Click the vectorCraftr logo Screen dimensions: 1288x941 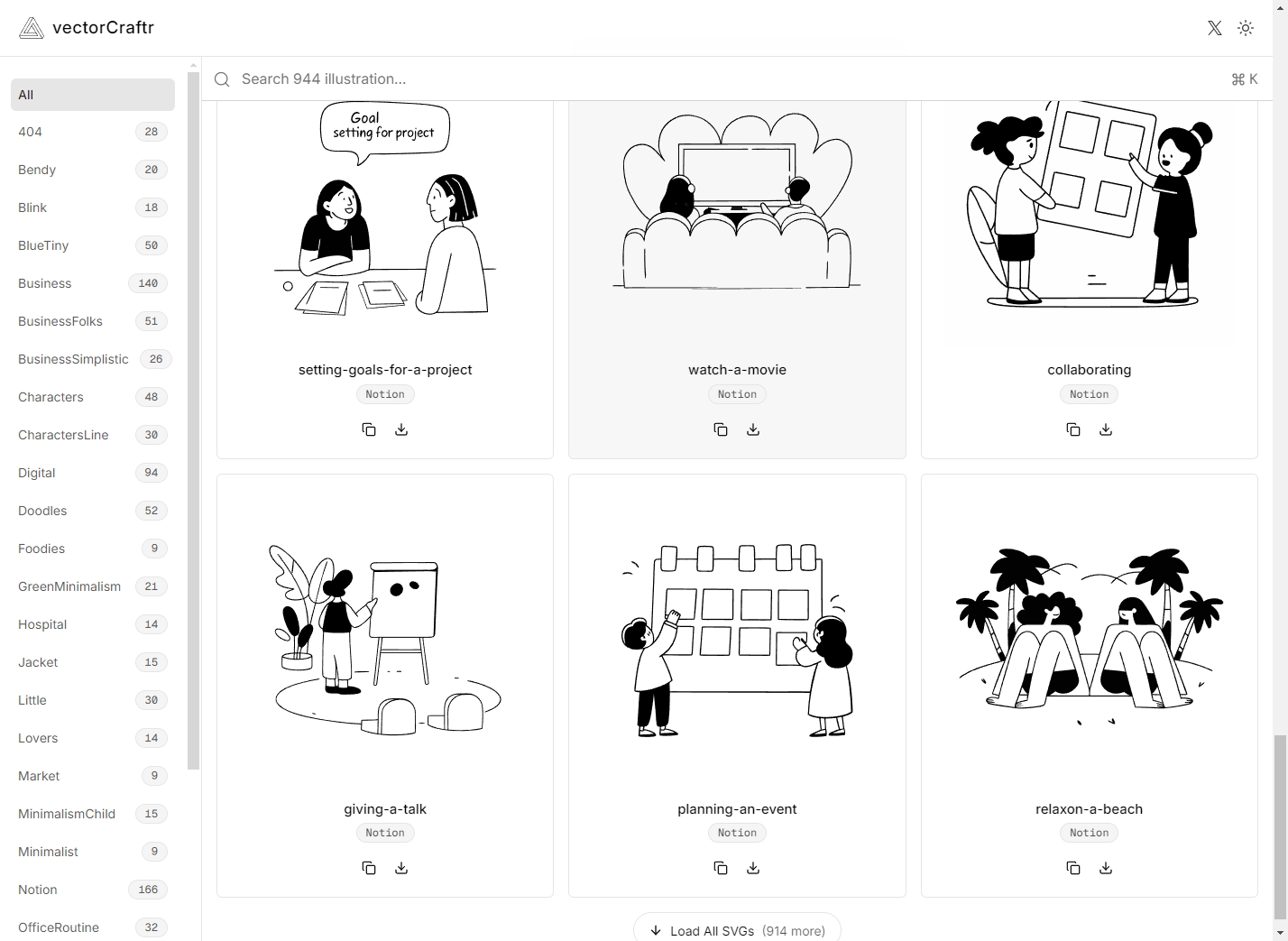click(x=87, y=28)
